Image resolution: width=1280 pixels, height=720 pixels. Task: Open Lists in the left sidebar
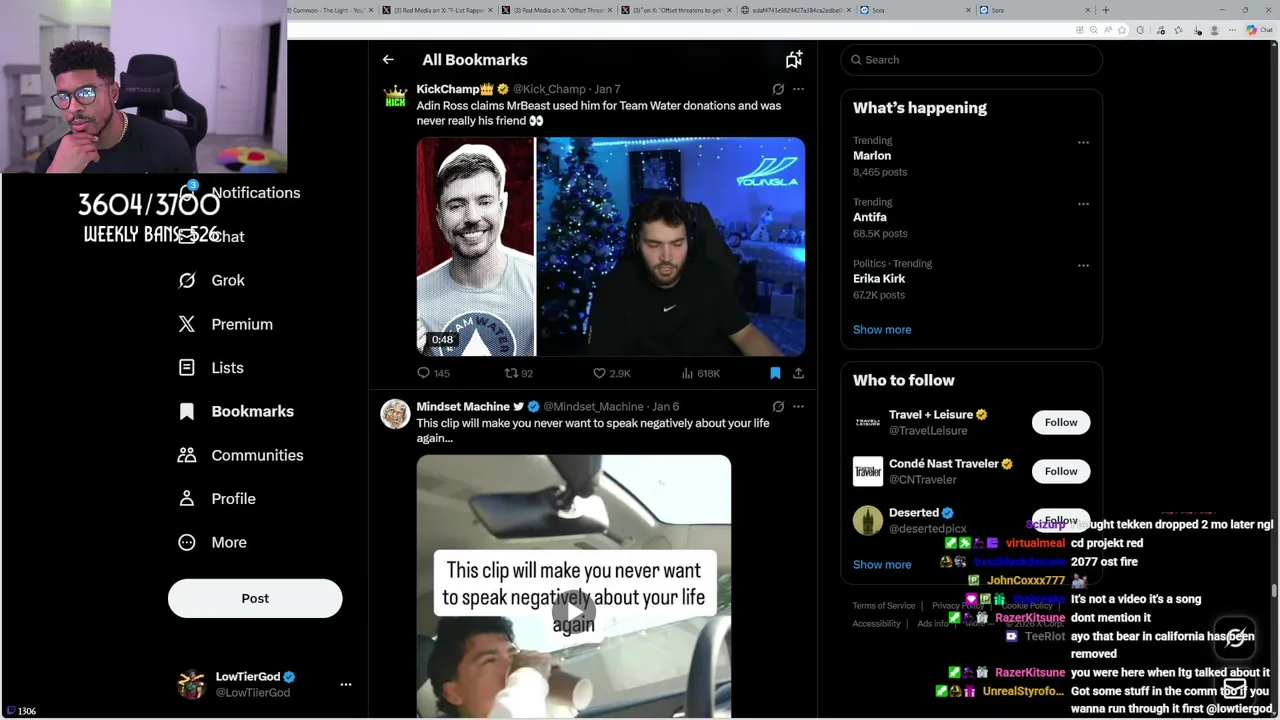tap(211, 368)
